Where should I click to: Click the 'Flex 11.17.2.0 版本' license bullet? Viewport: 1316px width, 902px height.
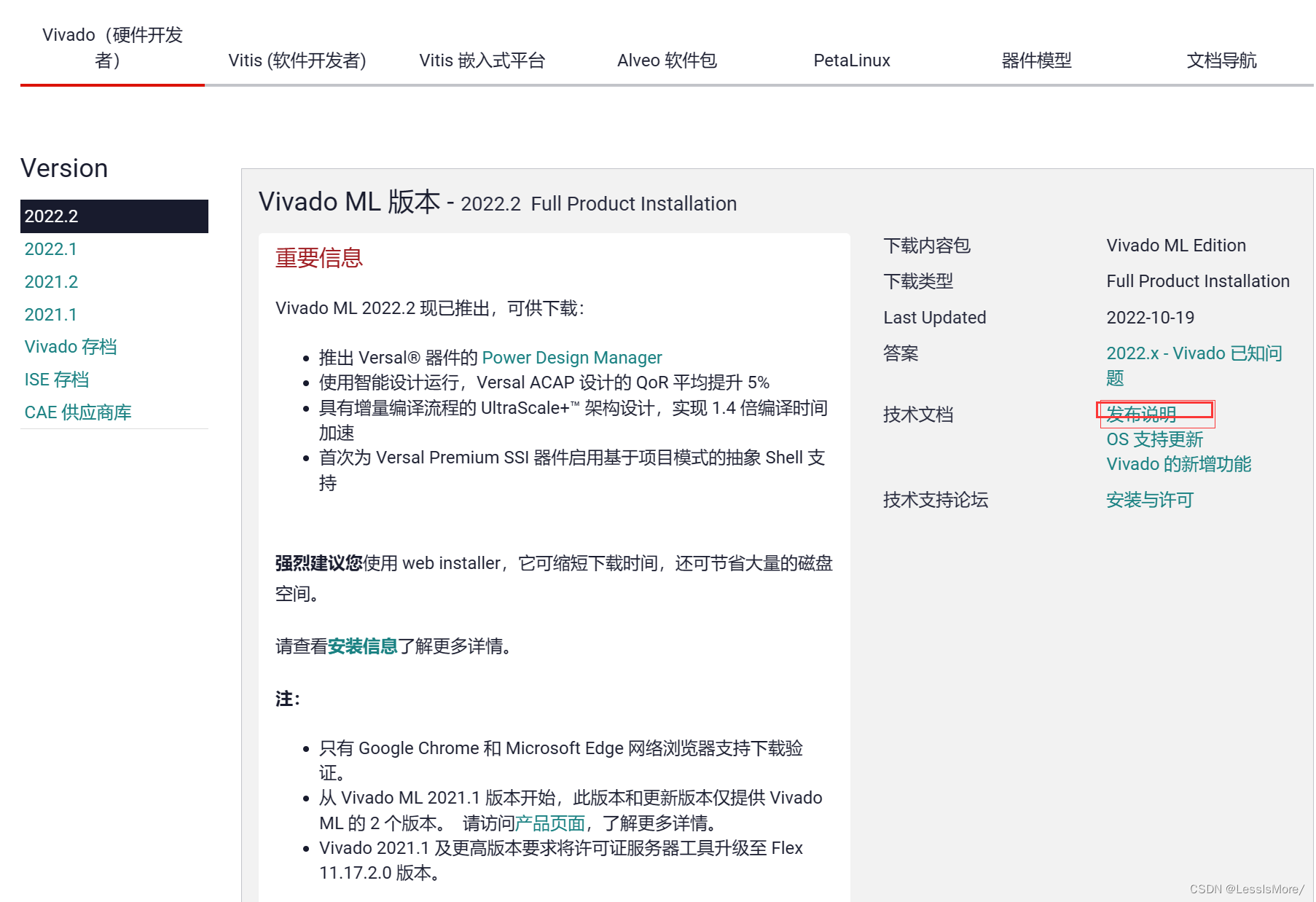561,860
